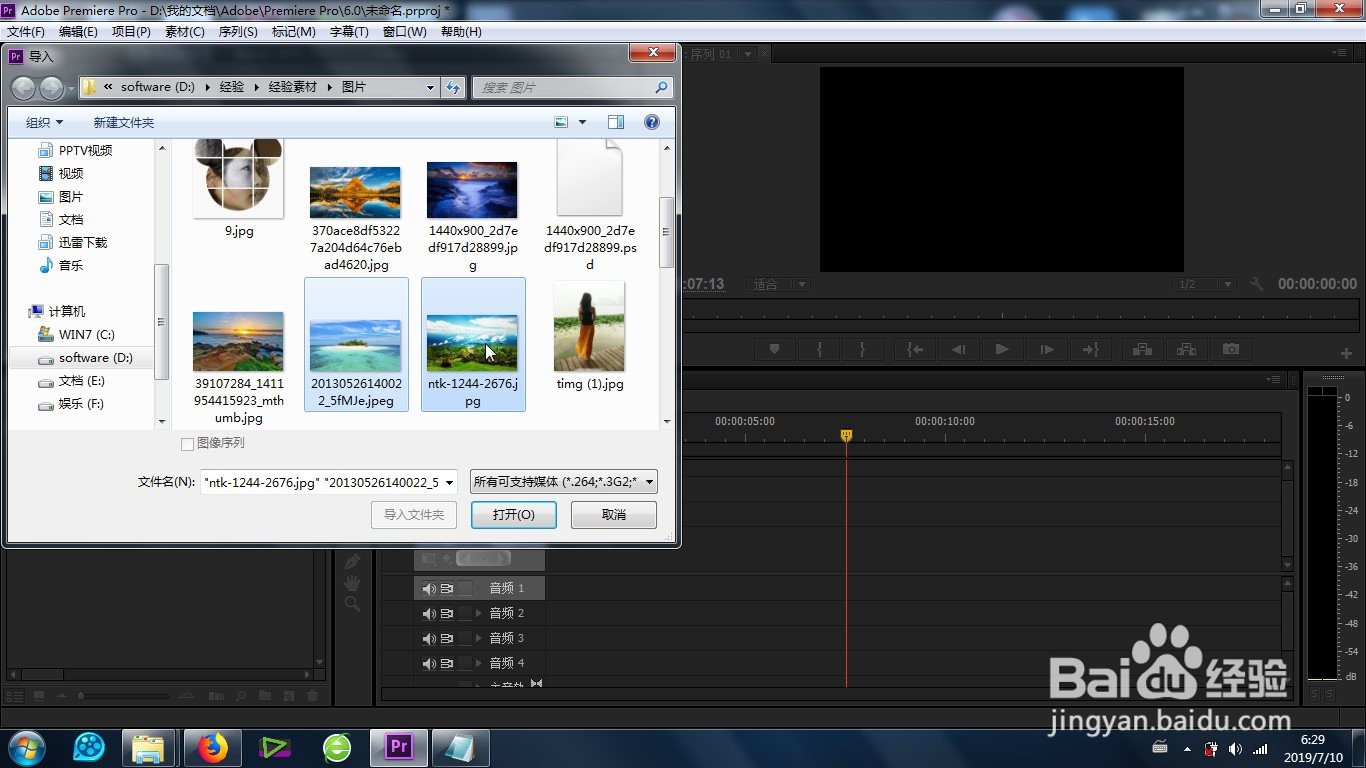This screenshot has width=1366, height=768.
Task: Open the 适合 zoom level dropdown
Action: point(778,285)
